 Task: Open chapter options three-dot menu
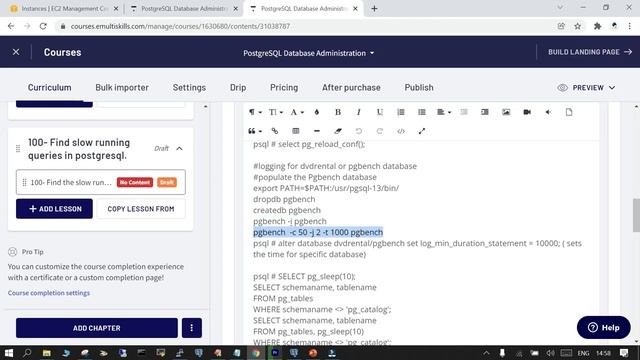click(x=191, y=328)
